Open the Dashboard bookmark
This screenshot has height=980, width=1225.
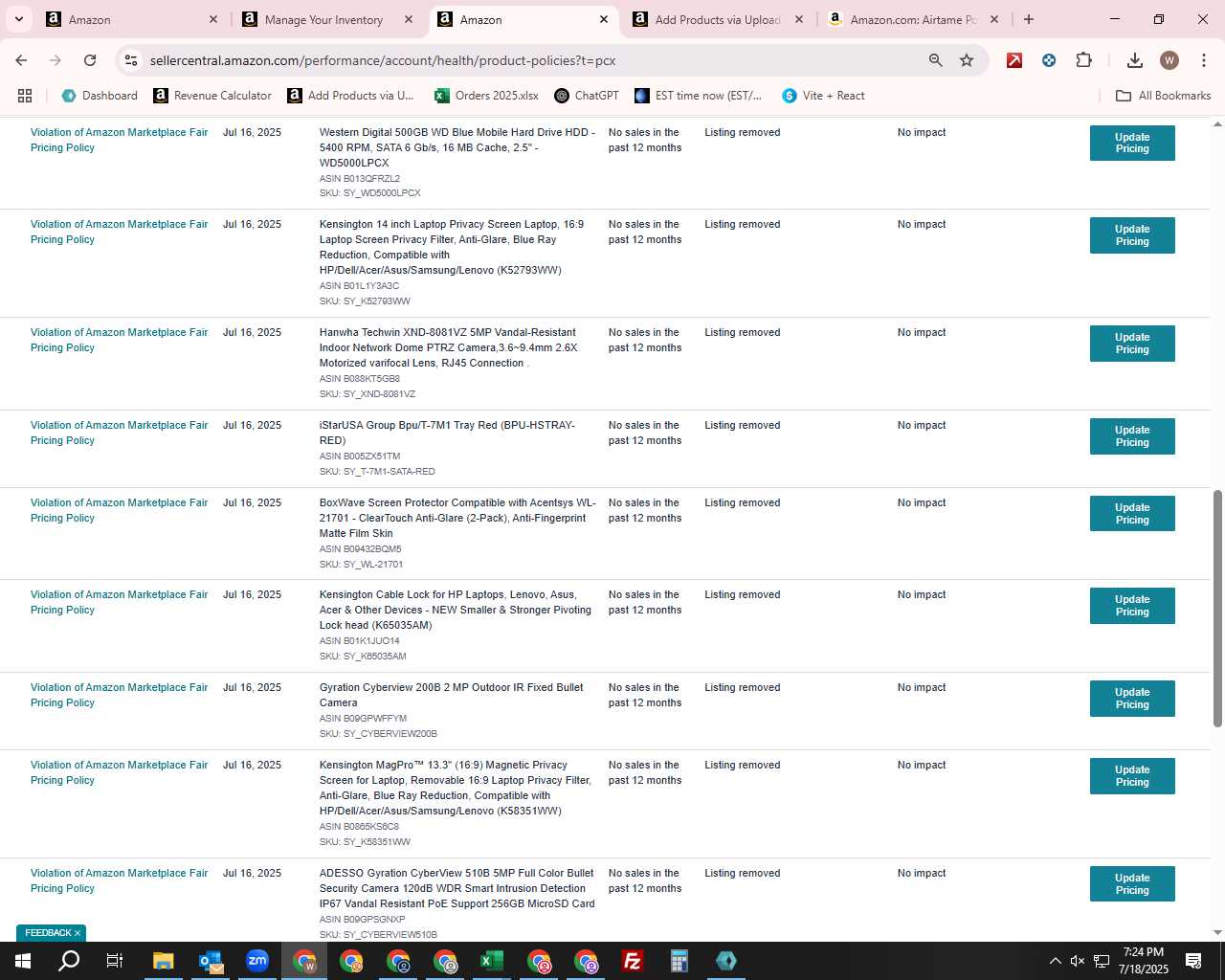[x=100, y=96]
